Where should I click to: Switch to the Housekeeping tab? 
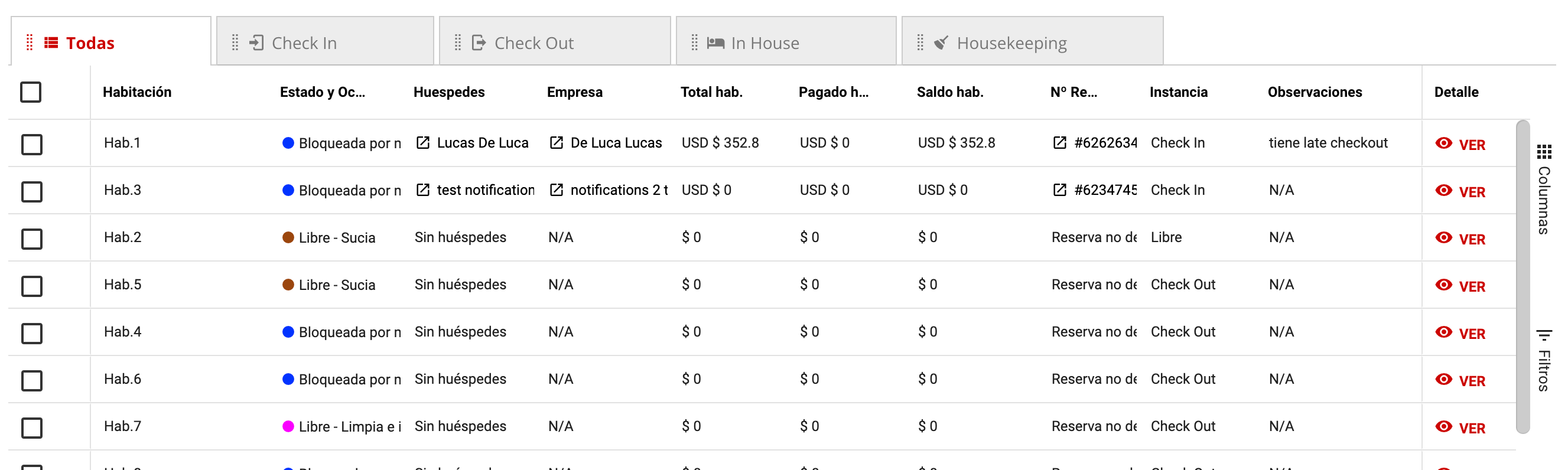click(1010, 43)
